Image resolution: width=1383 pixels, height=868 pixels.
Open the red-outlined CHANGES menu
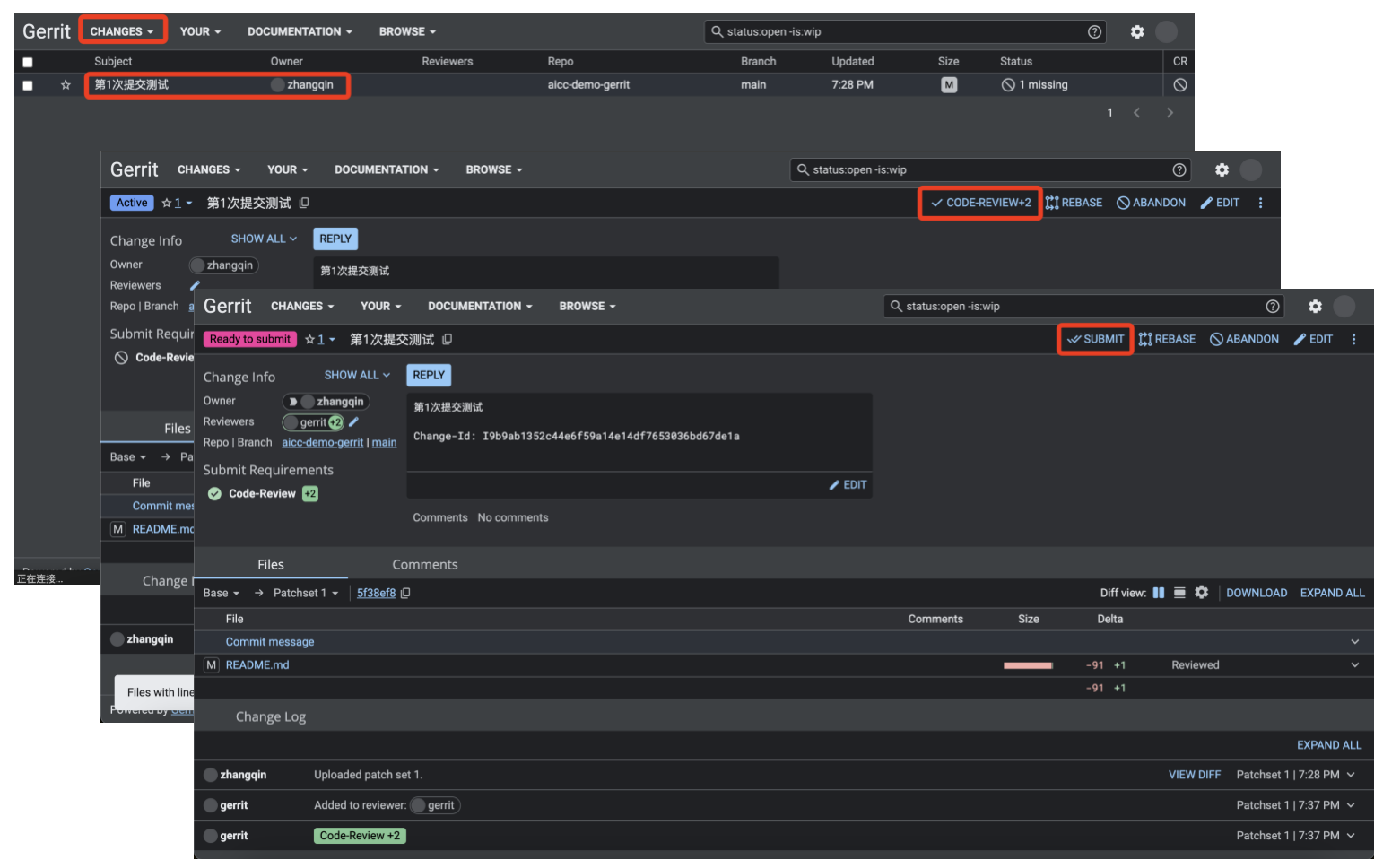[122, 31]
